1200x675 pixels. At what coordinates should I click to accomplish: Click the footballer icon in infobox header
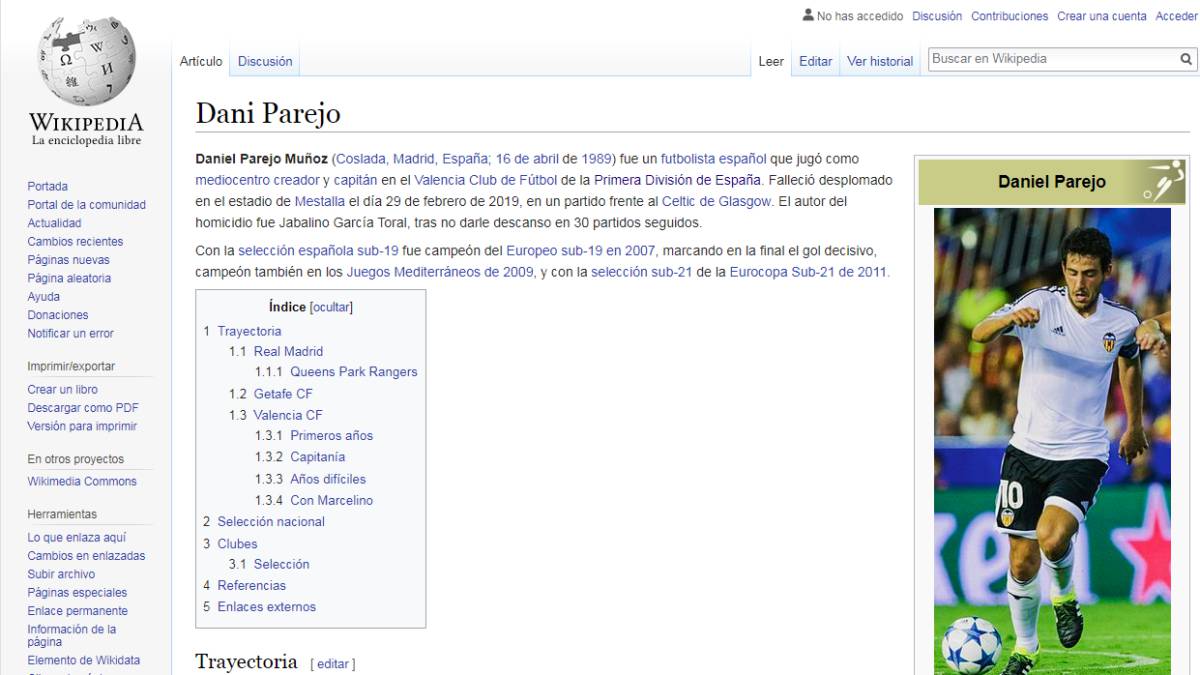(x=1163, y=181)
